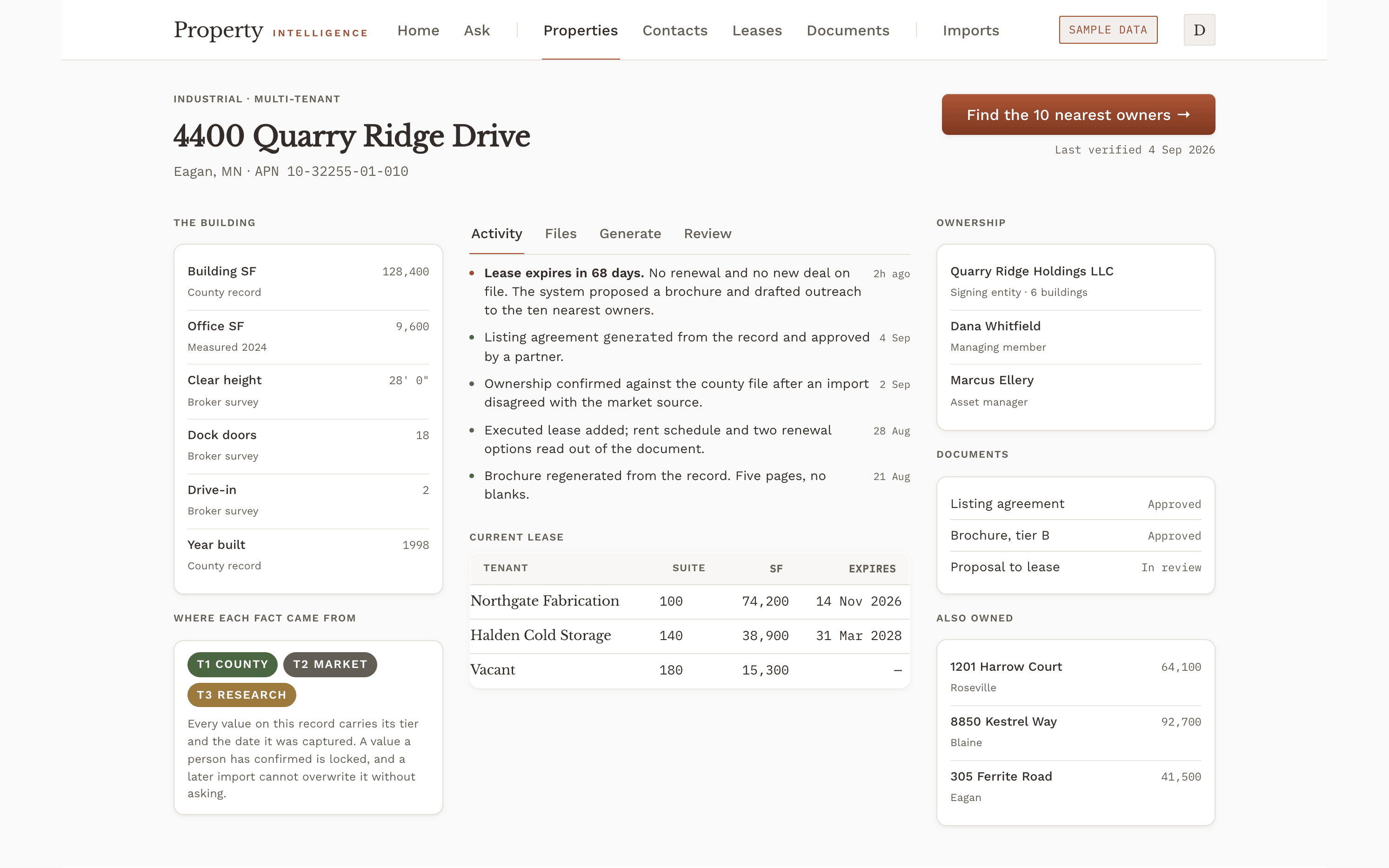The image size is (1389, 868).
Task: Click the Building SF value 128,400
Action: [x=405, y=272]
